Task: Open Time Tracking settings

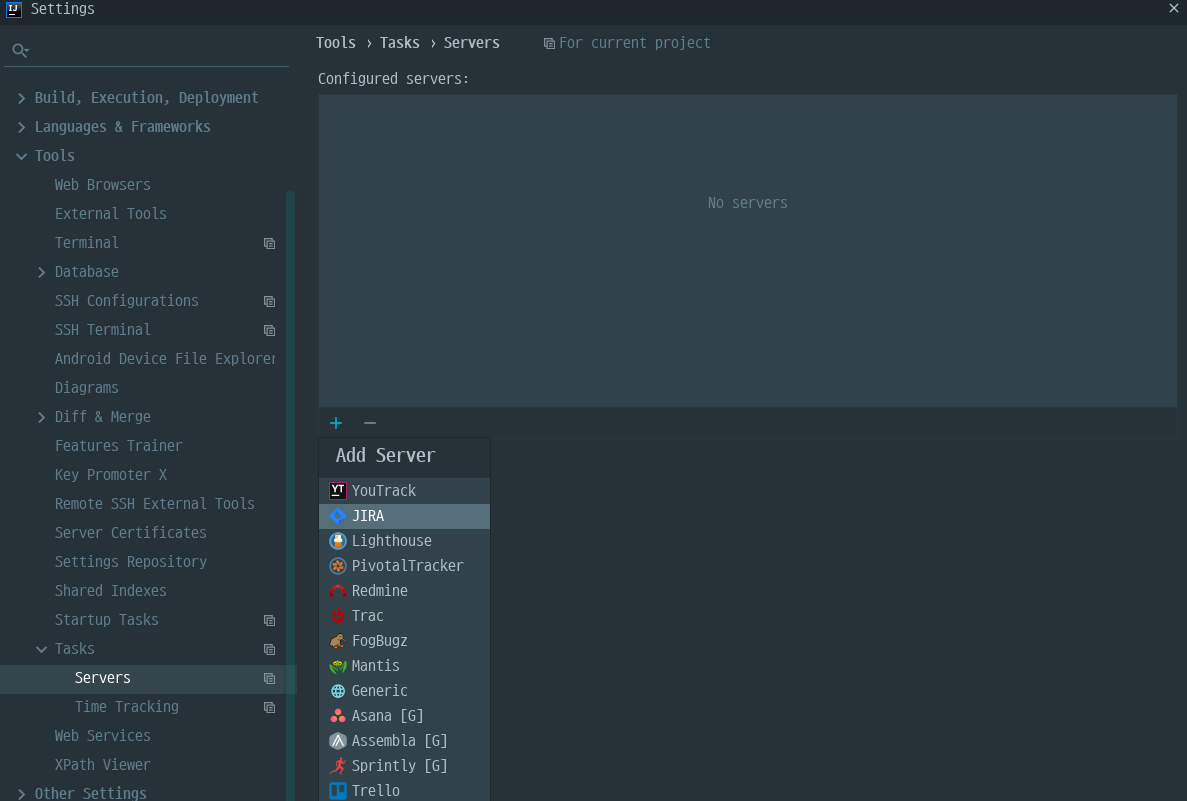Action: (x=126, y=706)
